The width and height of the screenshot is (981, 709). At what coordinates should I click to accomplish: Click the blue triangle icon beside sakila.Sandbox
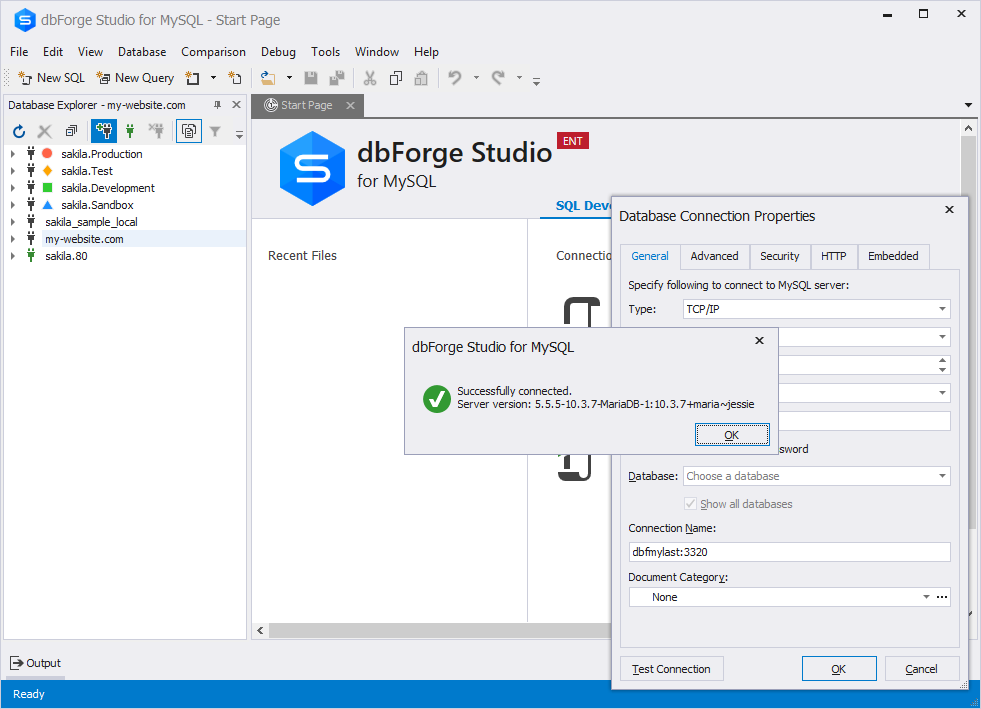click(47, 205)
